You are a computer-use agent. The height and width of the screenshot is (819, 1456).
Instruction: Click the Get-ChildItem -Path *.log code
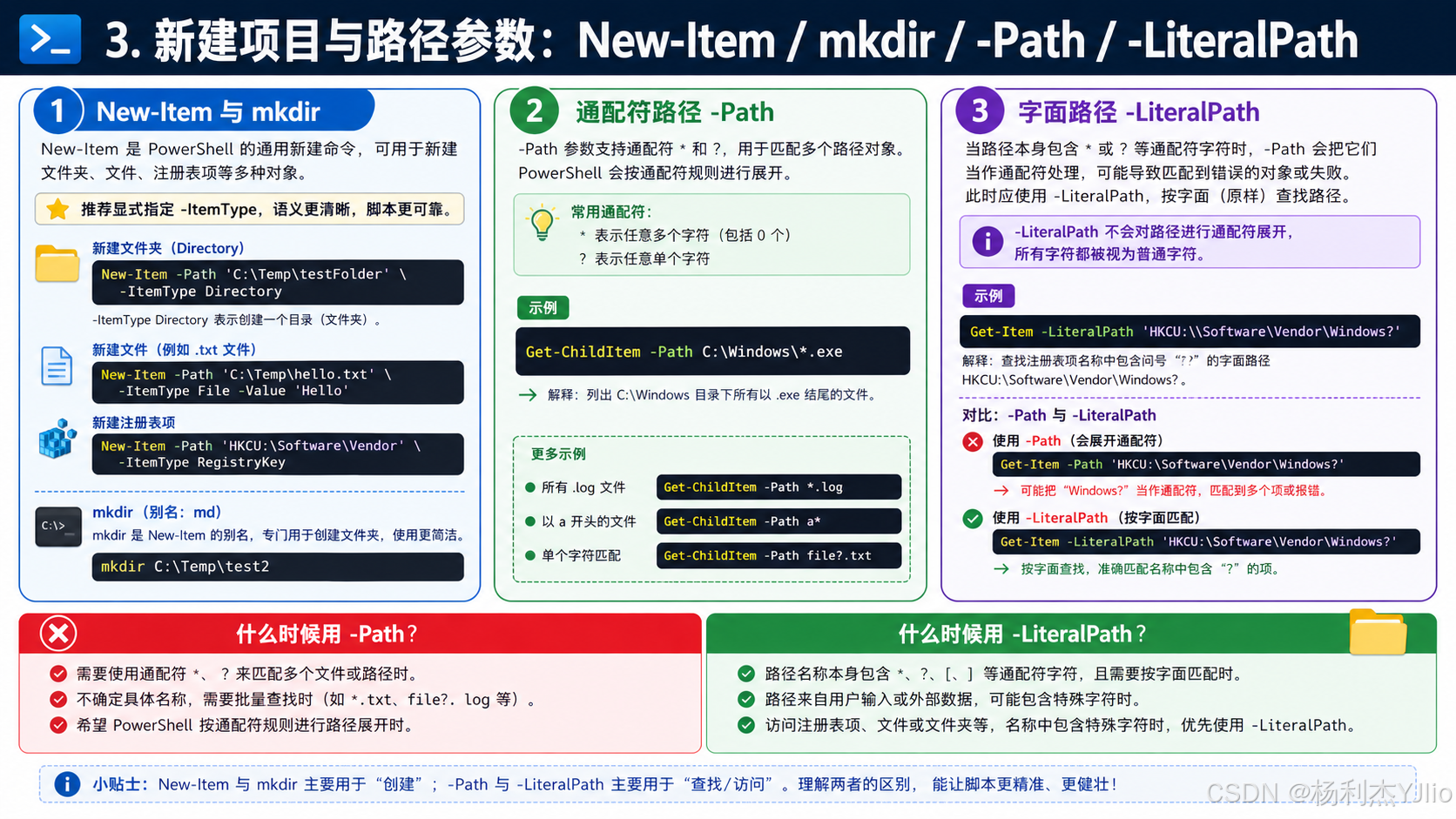pyautogui.click(x=779, y=487)
